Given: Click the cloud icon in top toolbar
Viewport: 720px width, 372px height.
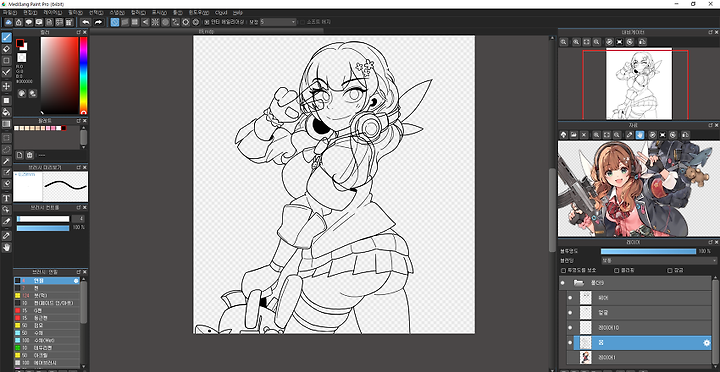Looking at the screenshot, I should pos(9,22).
